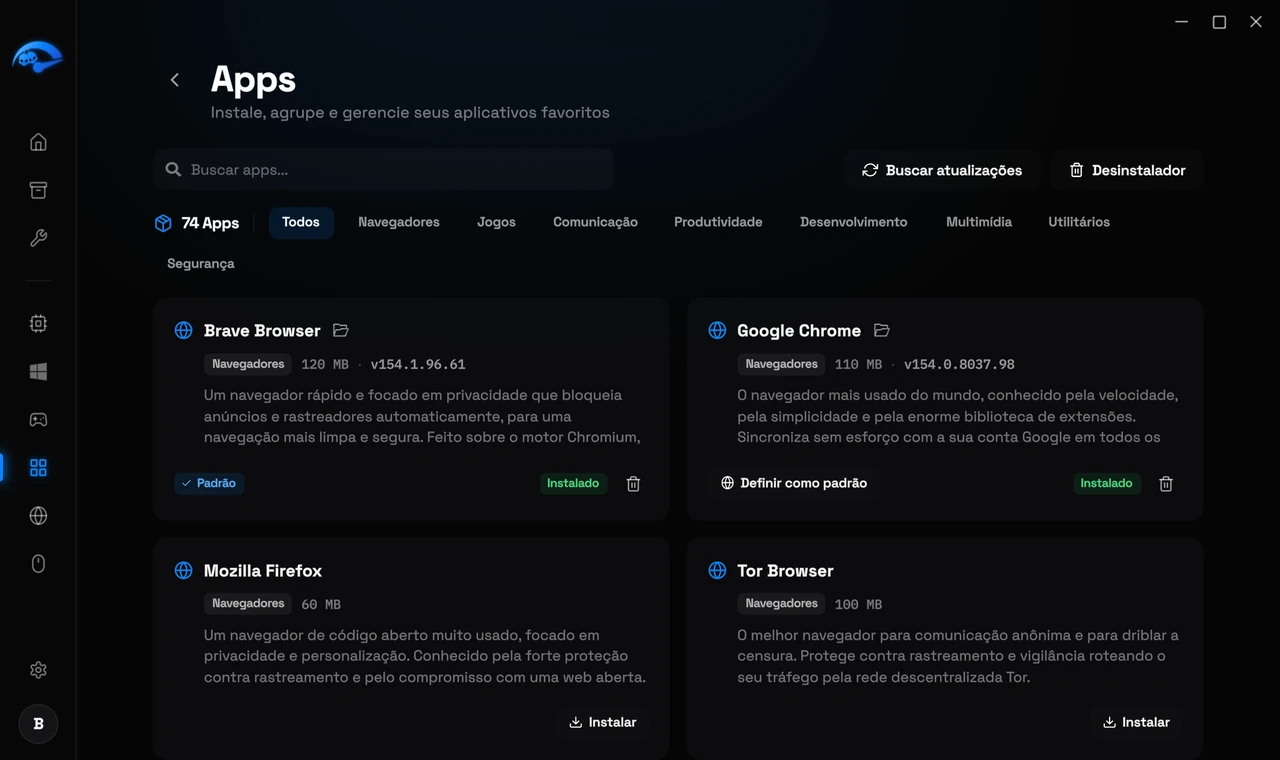Viewport: 1280px width, 760px height.
Task: Select the mouse icon in the sidebar
Action: (38, 563)
